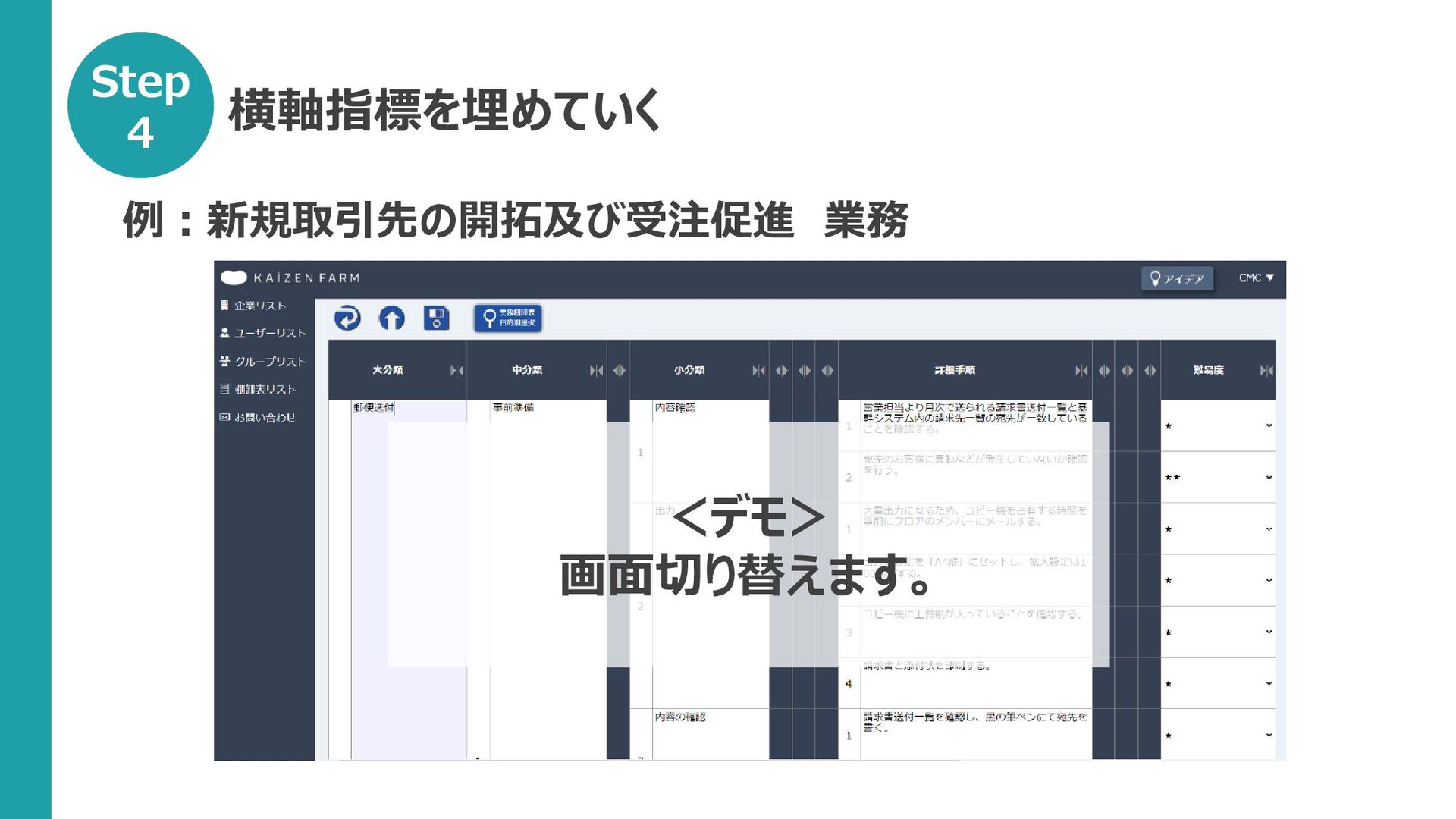Expand the first narrow column after 詳細手順
1456x819 pixels.
(1104, 370)
